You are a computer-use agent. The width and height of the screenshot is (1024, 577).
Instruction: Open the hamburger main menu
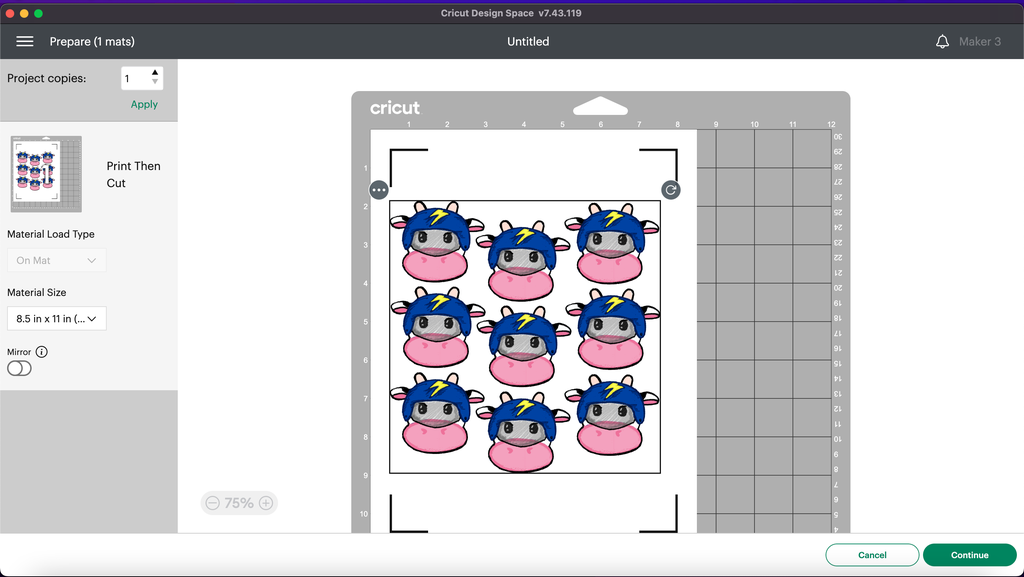(x=25, y=42)
